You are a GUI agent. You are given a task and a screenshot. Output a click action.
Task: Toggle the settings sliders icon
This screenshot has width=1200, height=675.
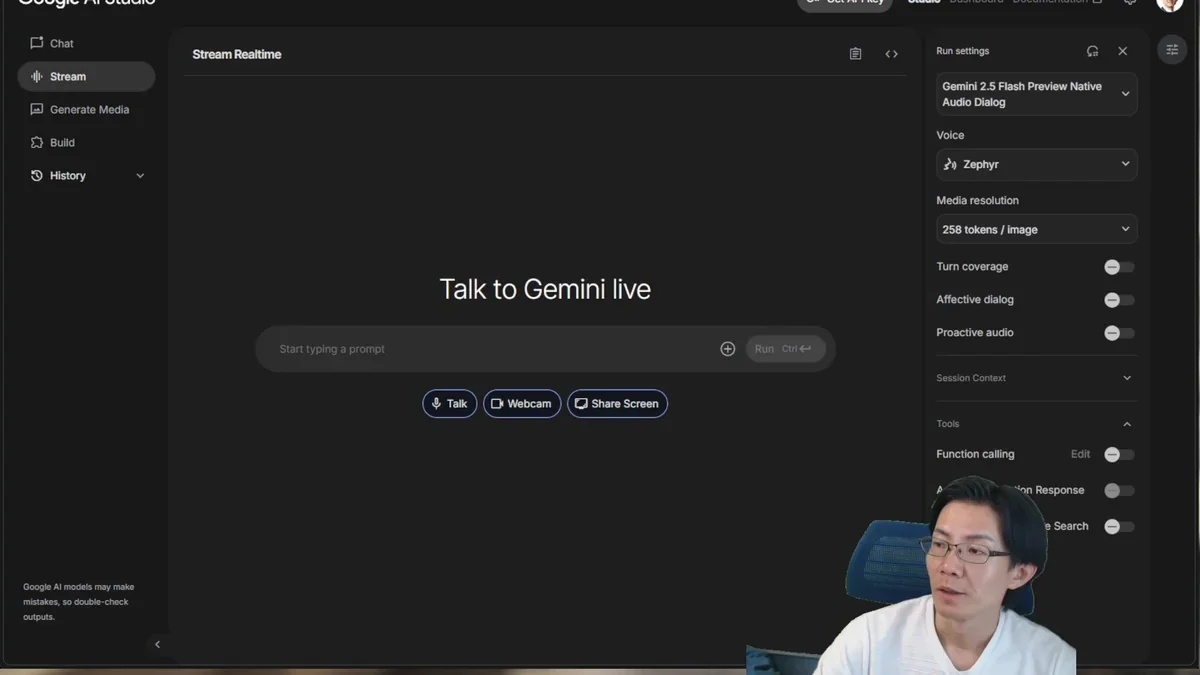pyautogui.click(x=1172, y=50)
